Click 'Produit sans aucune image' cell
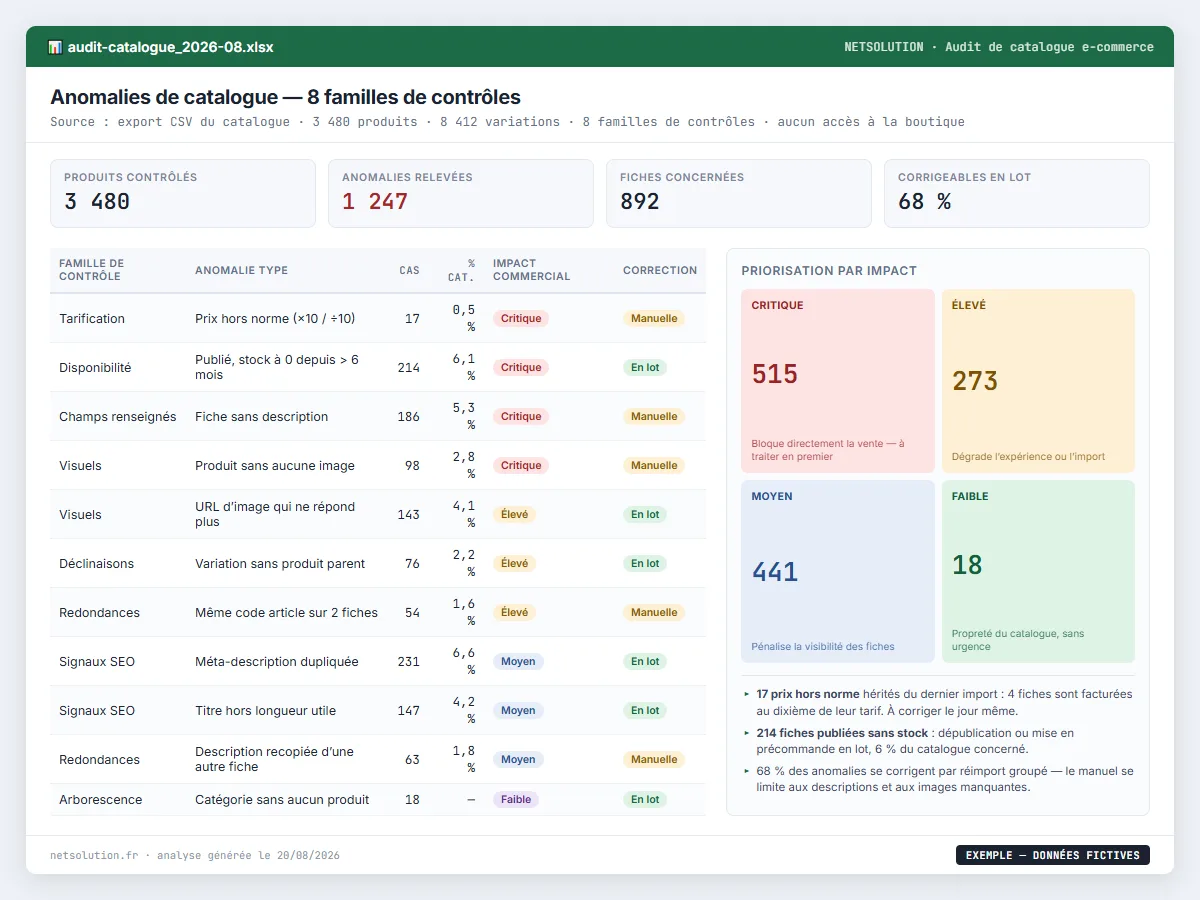Viewport: 1200px width, 900px height. (x=275, y=465)
